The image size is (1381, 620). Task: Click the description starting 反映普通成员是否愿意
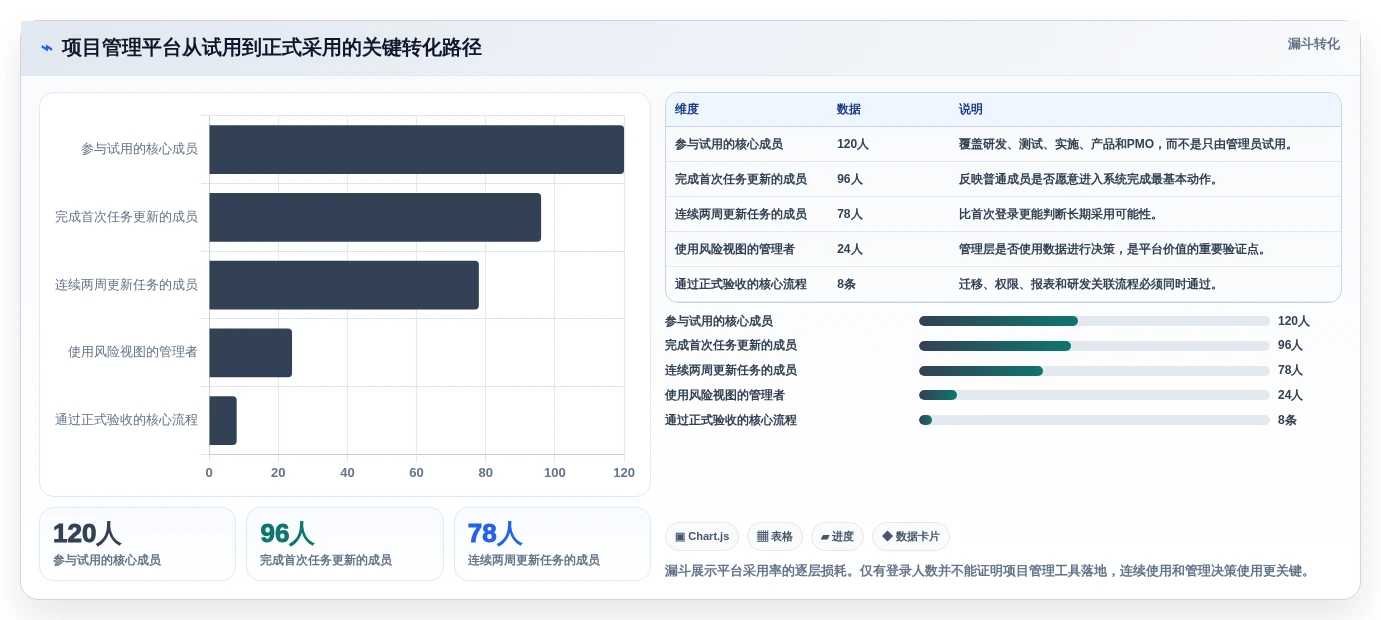(x=1090, y=179)
